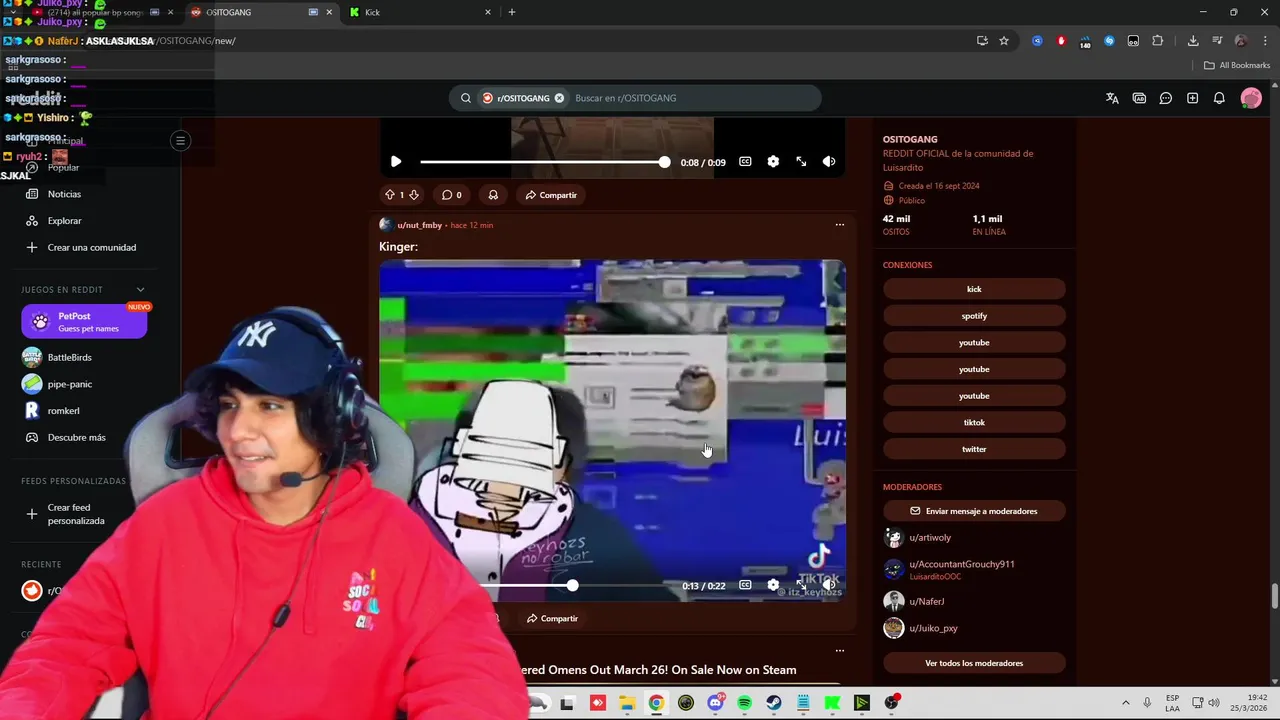Screen dimensions: 1280x720
Task: Open Reddit chat messages
Action: (1166, 98)
